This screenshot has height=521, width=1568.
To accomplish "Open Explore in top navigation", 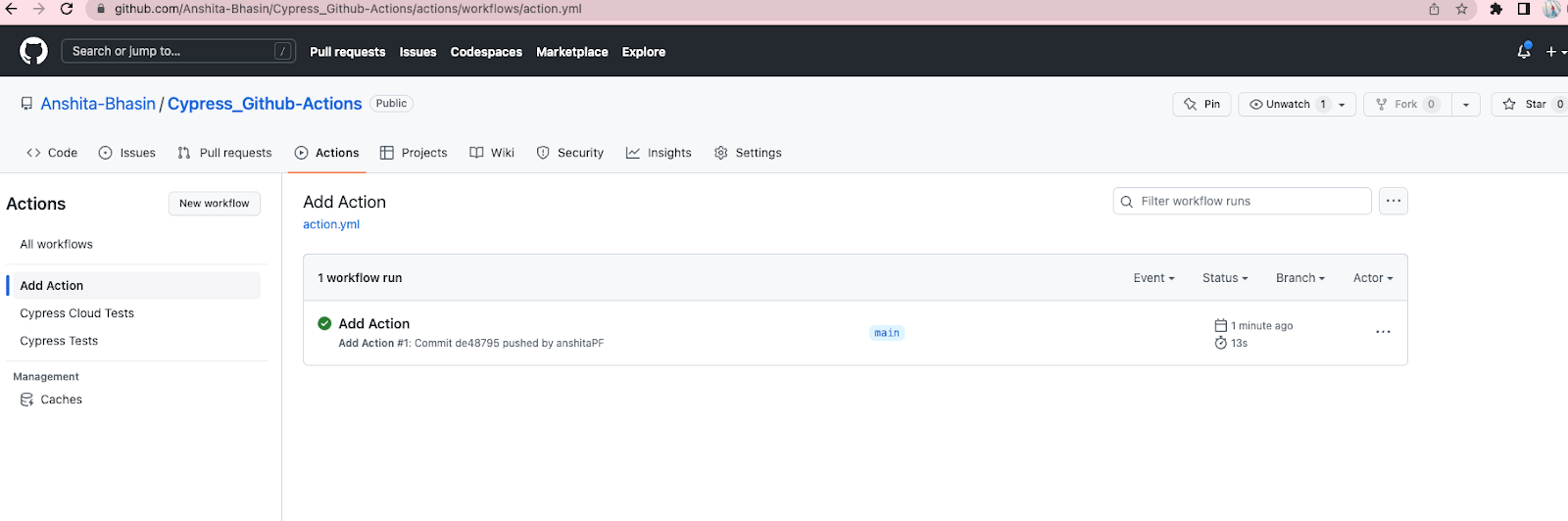I will (x=644, y=52).
